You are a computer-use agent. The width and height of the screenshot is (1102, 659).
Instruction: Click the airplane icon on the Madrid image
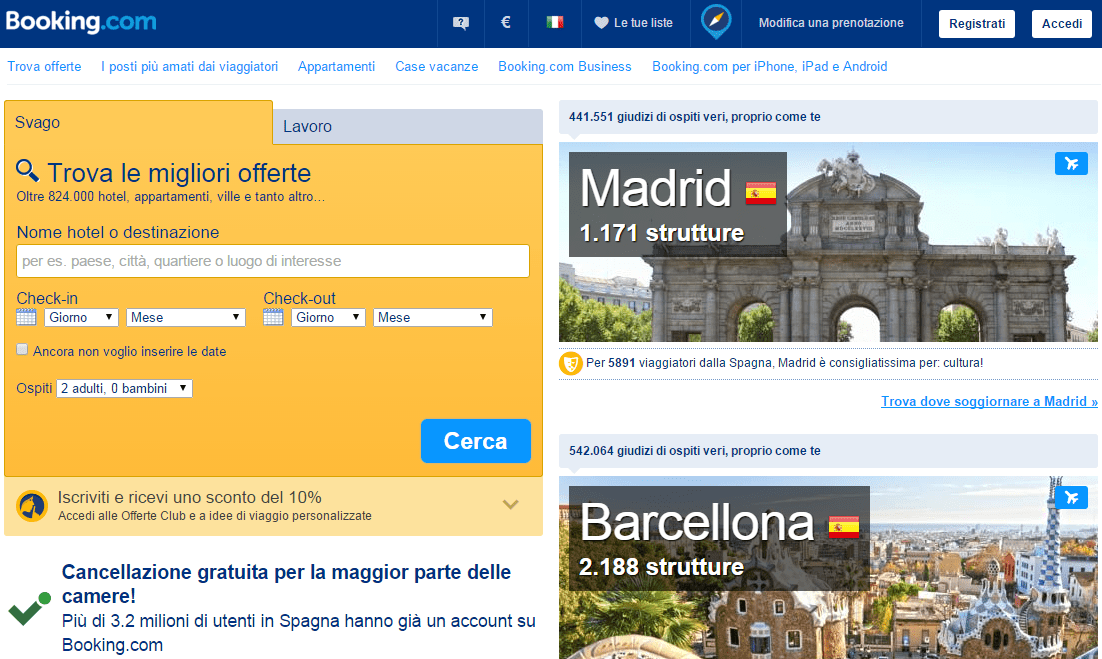click(x=1071, y=163)
